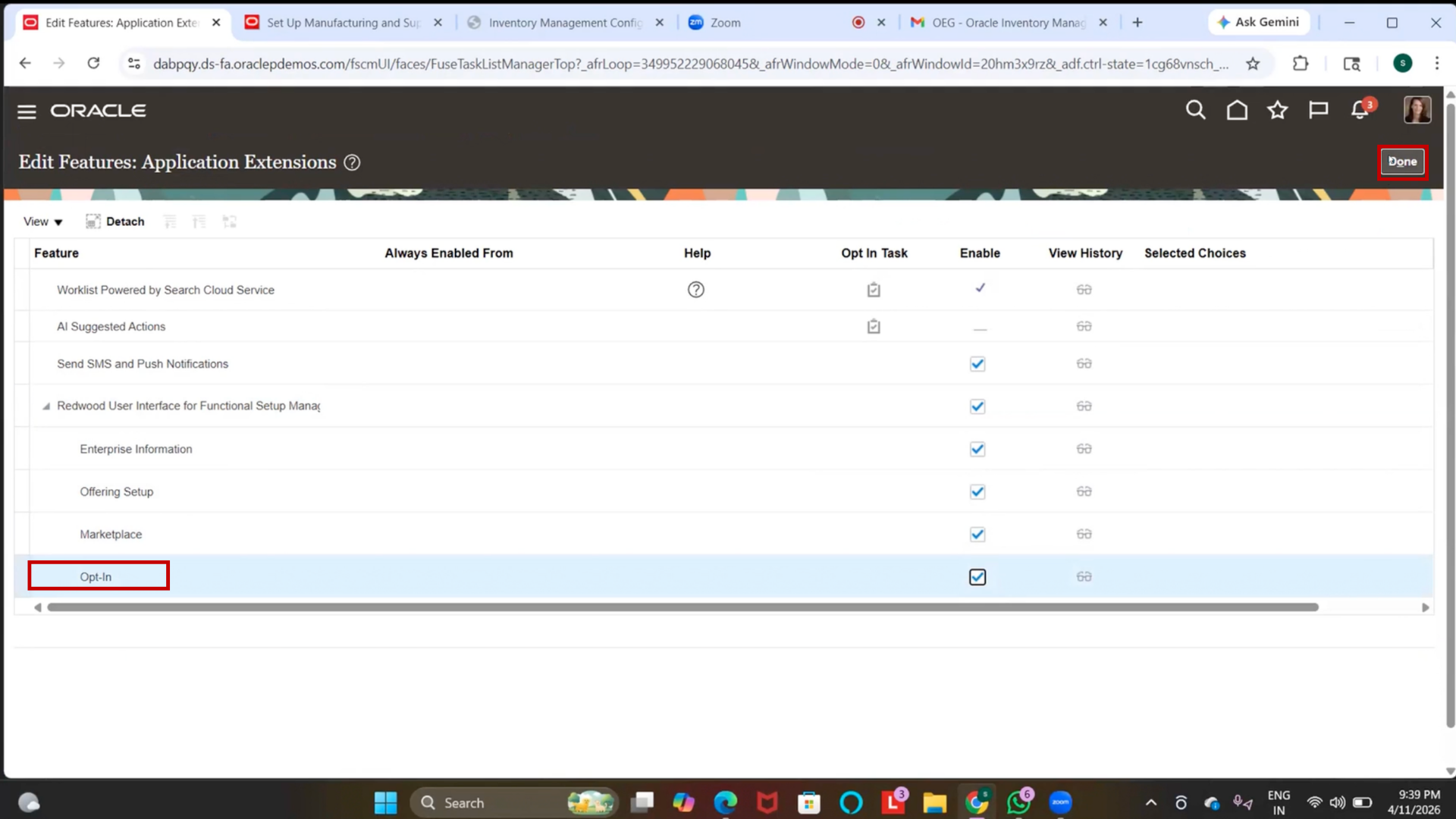Select the AI Suggested Actions row
Viewport: 1456px width, 819px height.
pyautogui.click(x=723, y=326)
